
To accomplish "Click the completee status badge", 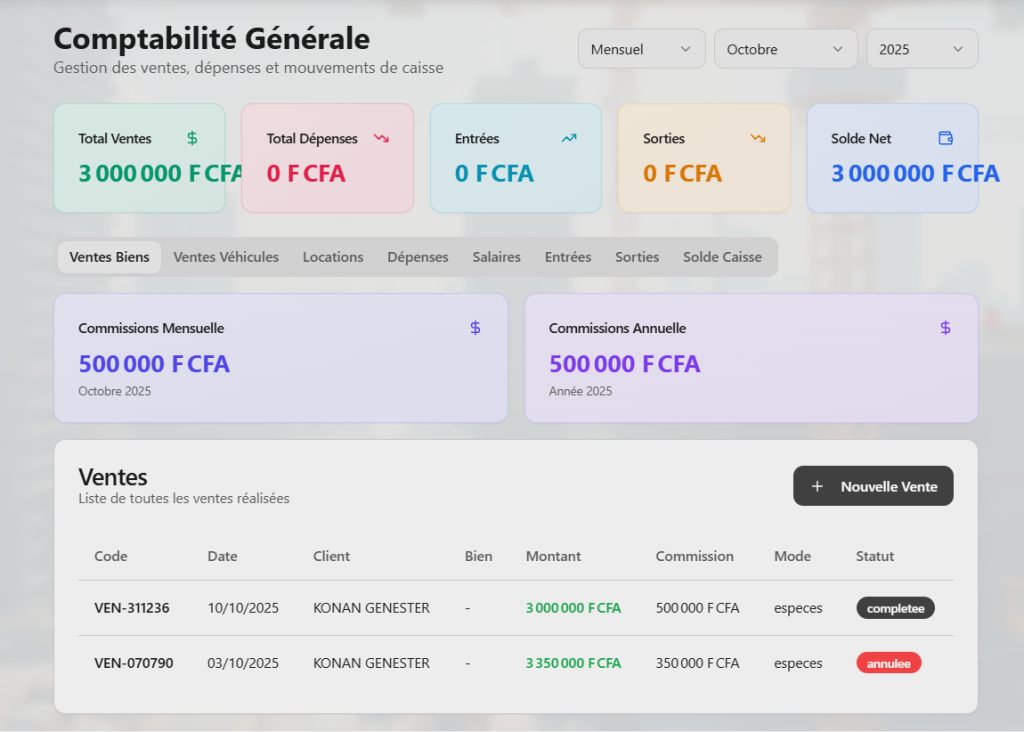I will [x=895, y=608].
